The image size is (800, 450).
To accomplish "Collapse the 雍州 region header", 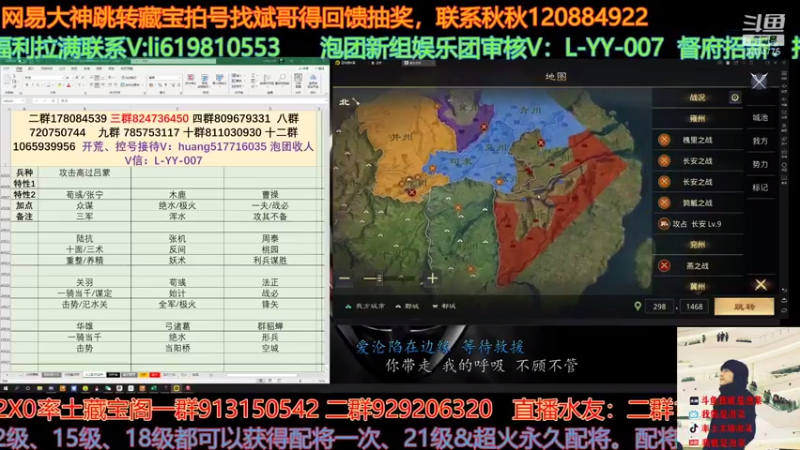I will click(x=697, y=118).
